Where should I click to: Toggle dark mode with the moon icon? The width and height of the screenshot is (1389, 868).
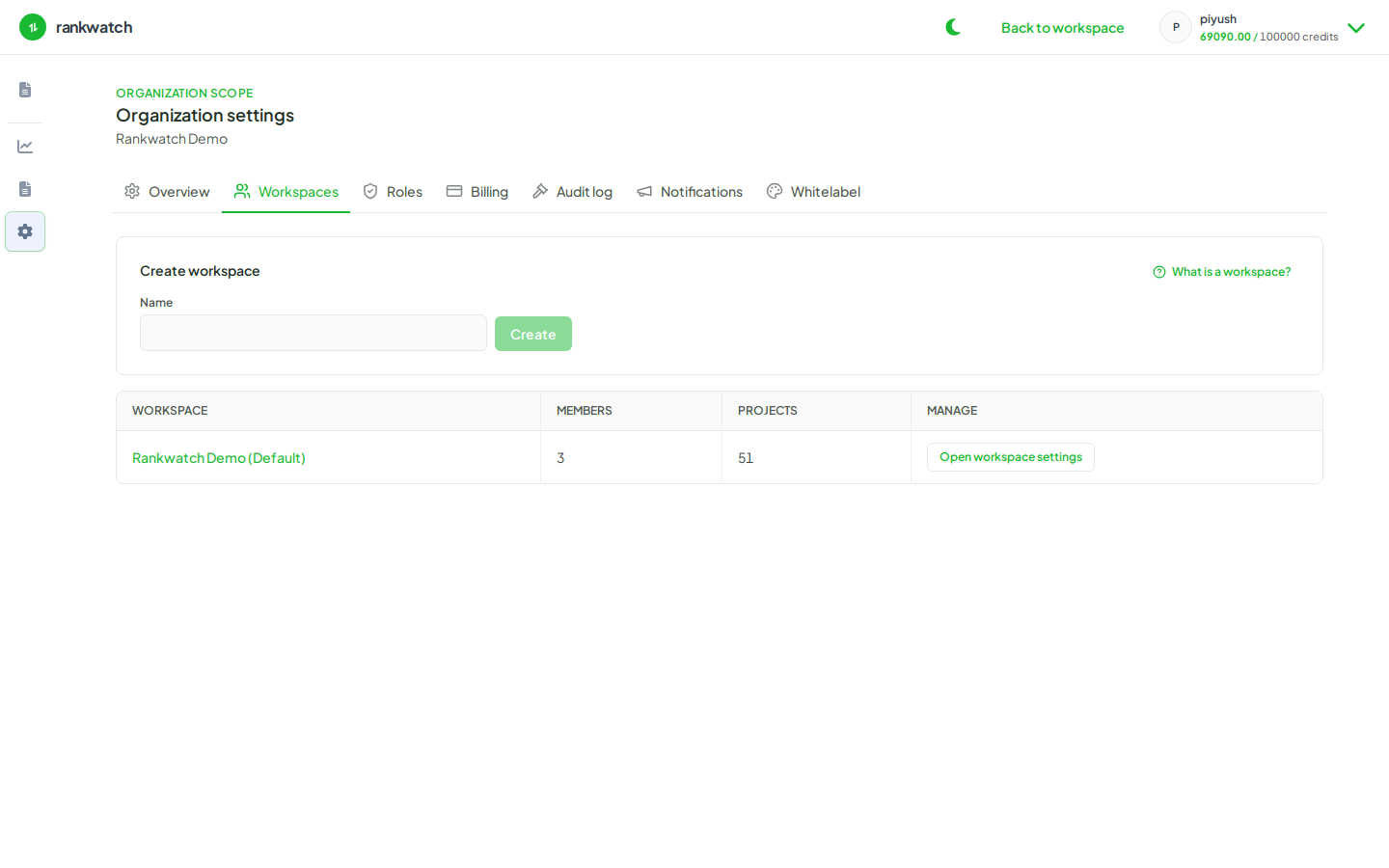coord(953,27)
